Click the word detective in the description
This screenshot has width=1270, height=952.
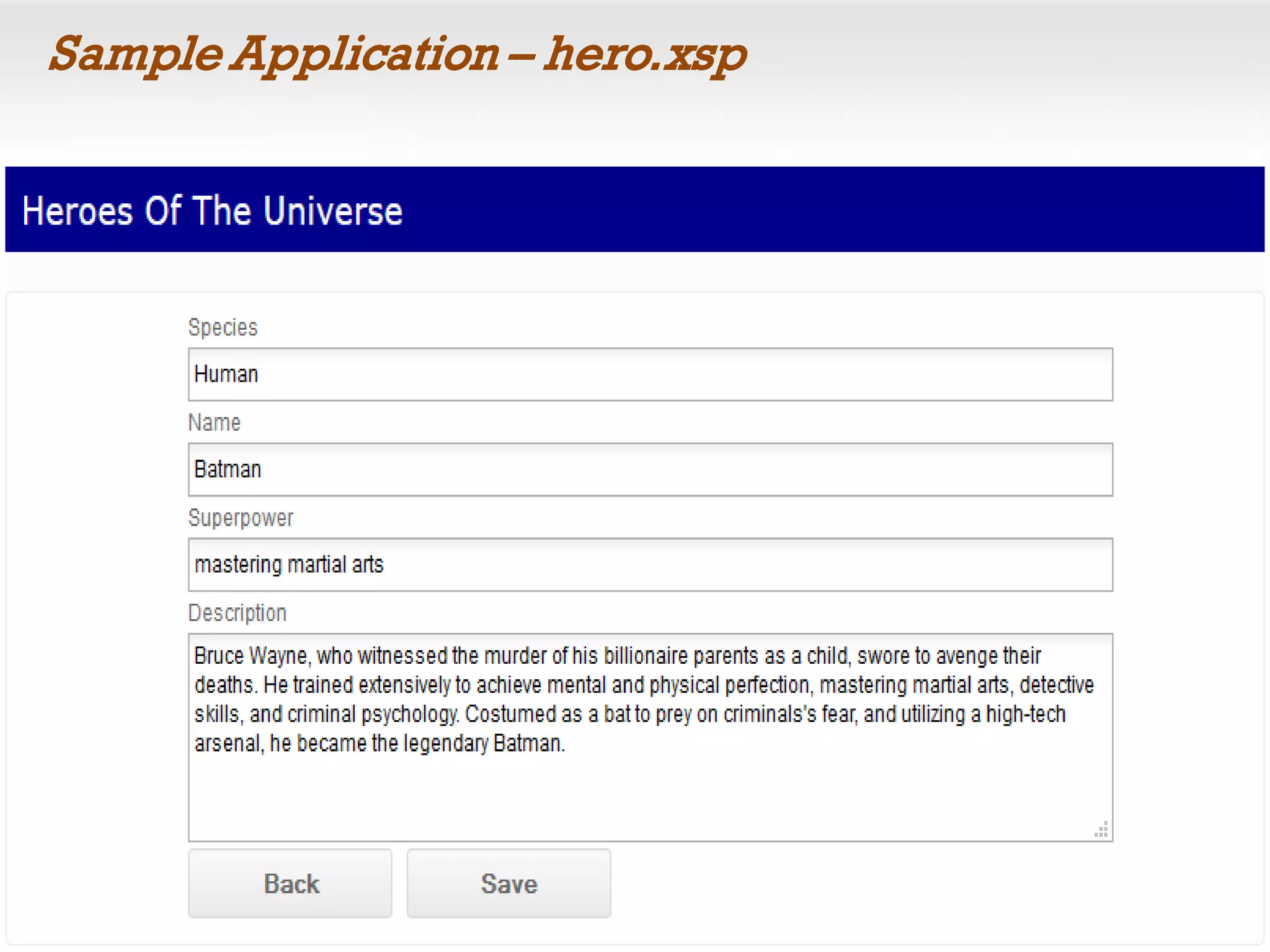tap(1056, 685)
